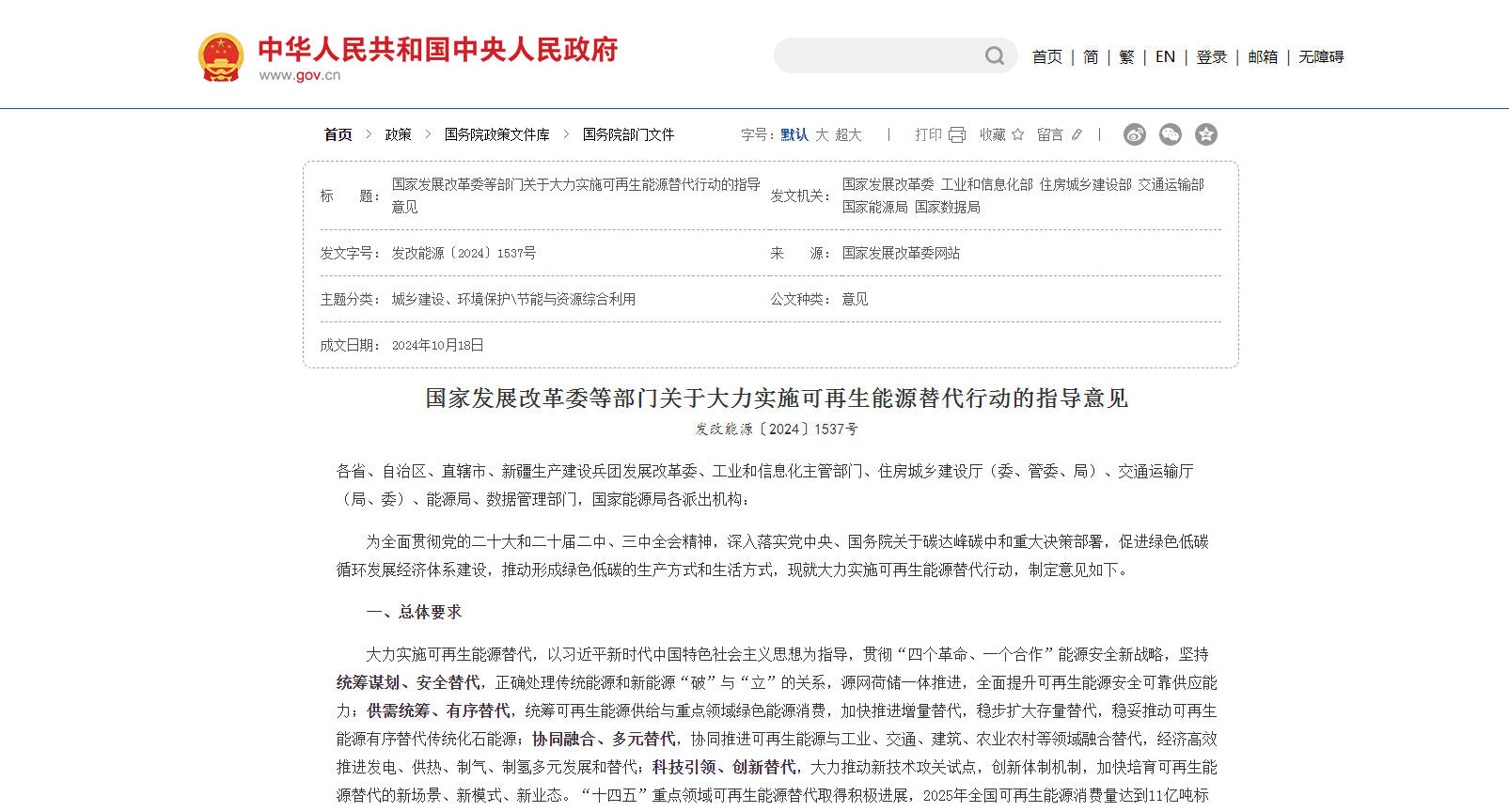Viewport: 1509px width, 812px height.
Task: Set font size to 默认
Action: coord(794,135)
